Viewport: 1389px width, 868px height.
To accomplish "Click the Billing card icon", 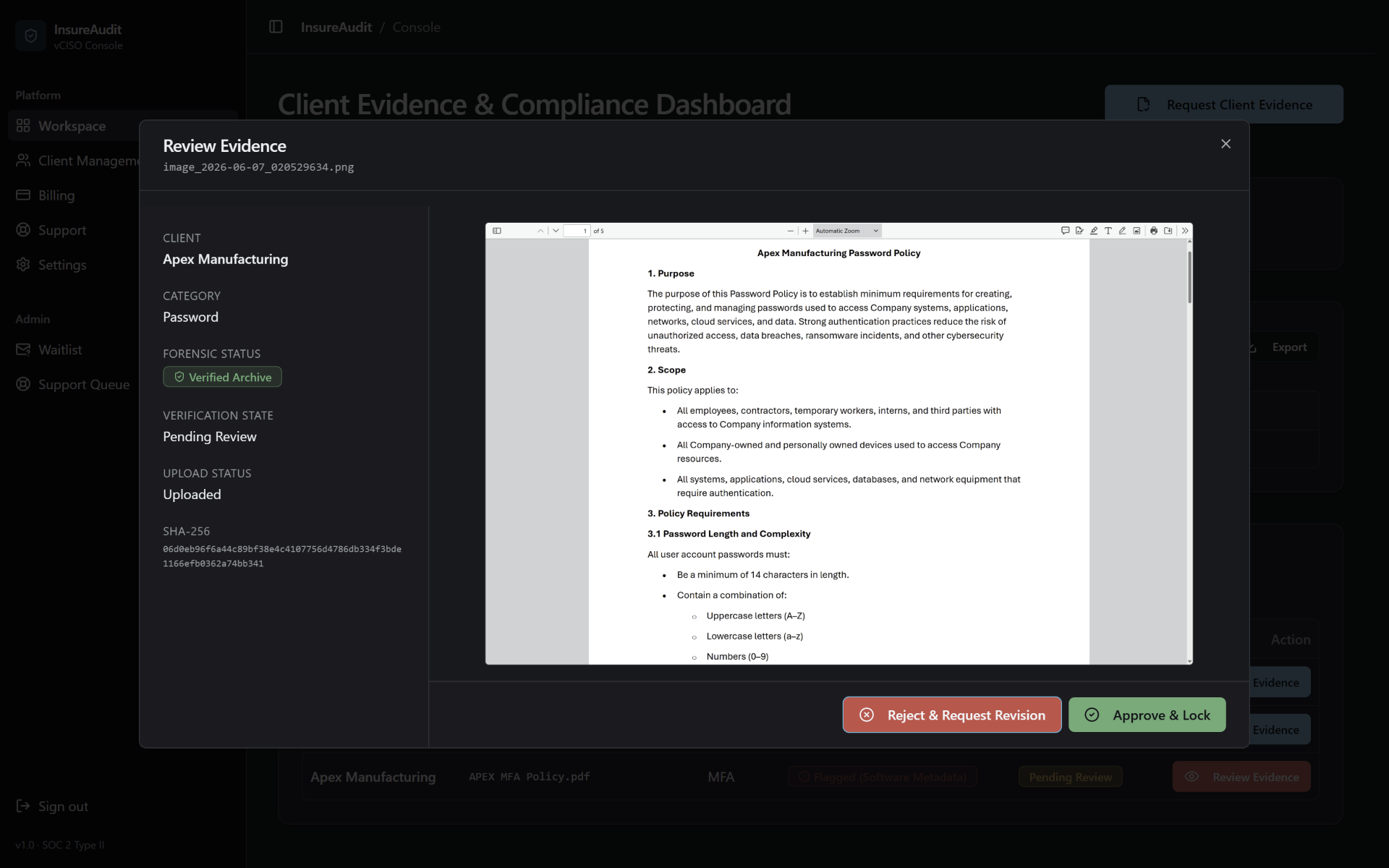I will point(23,195).
